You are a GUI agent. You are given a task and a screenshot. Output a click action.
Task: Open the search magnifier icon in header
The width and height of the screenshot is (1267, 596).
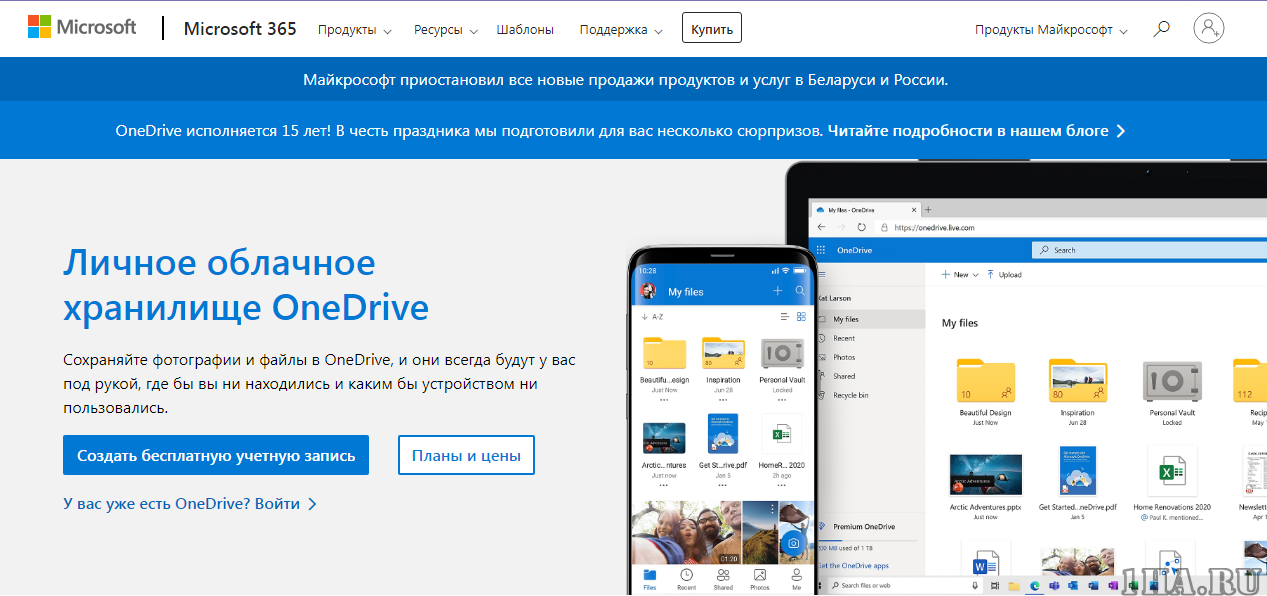click(x=1161, y=29)
